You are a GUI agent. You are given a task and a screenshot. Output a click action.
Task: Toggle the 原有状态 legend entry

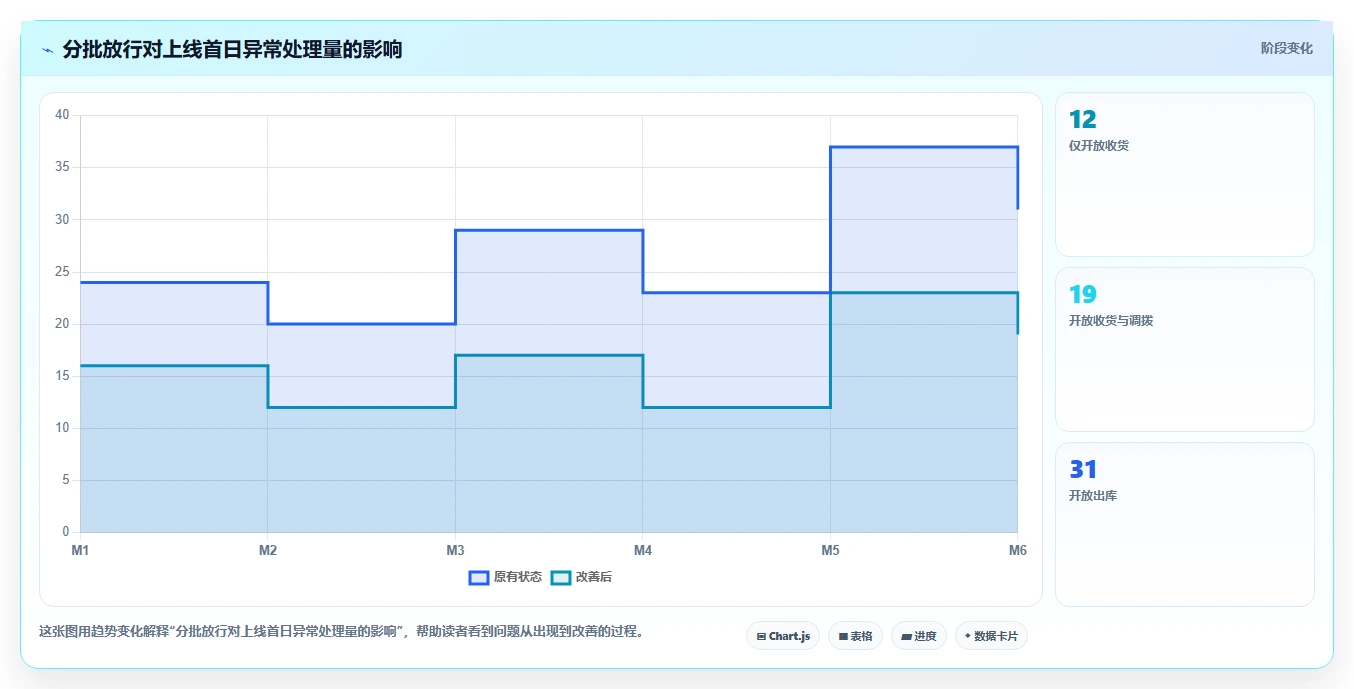click(506, 577)
